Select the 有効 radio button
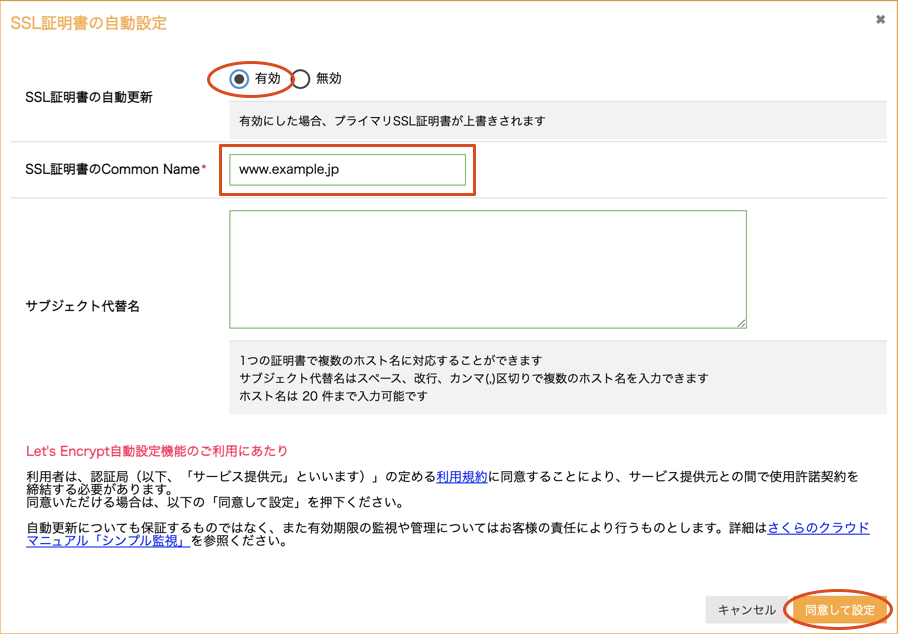 (239, 79)
